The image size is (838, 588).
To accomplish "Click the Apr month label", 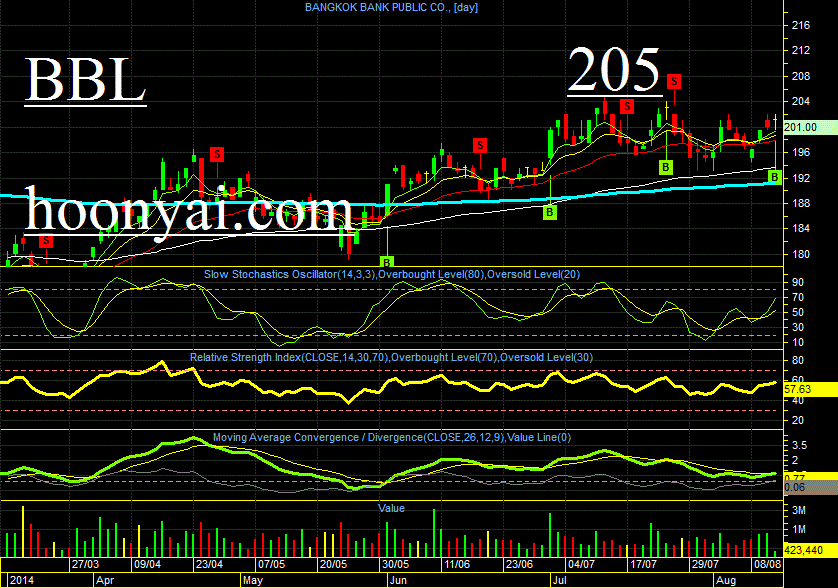I will click(x=105, y=580).
